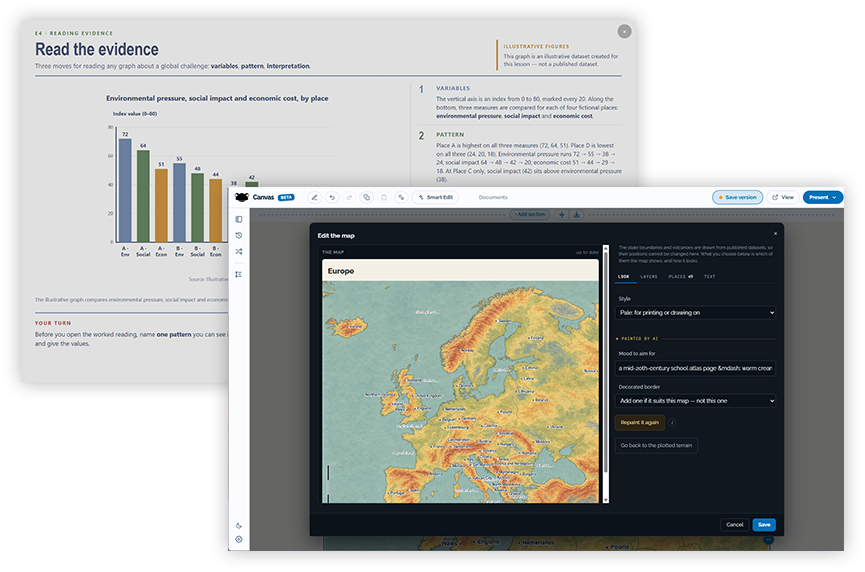Screen dimensions: 865x572
Task: Click the Mood to aim for field
Action: click(x=695, y=368)
